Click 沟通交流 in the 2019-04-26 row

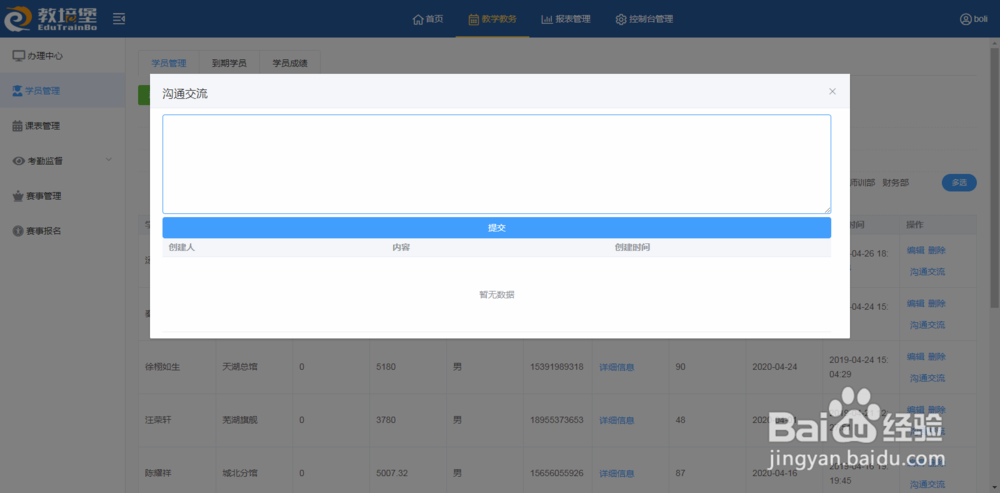pos(927,272)
